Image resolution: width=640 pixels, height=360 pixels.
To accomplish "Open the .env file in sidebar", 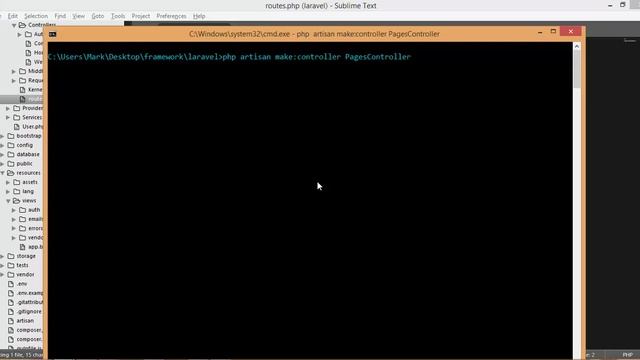I will (x=22, y=284).
